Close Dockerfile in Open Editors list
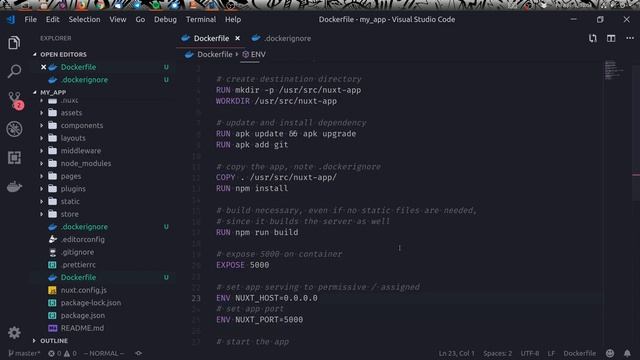This screenshot has width=640, height=360. [x=43, y=67]
